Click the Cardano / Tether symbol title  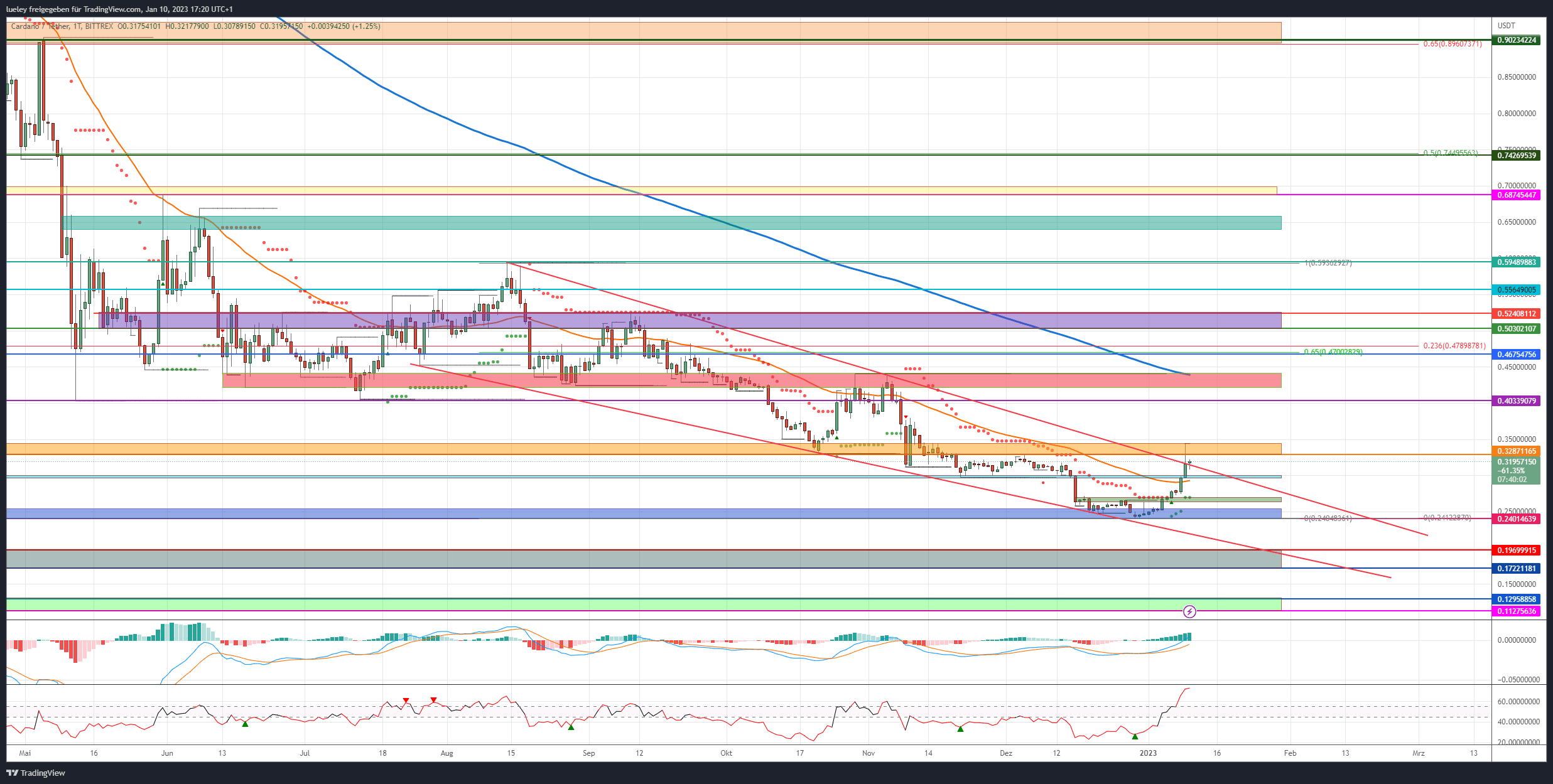[x=40, y=26]
